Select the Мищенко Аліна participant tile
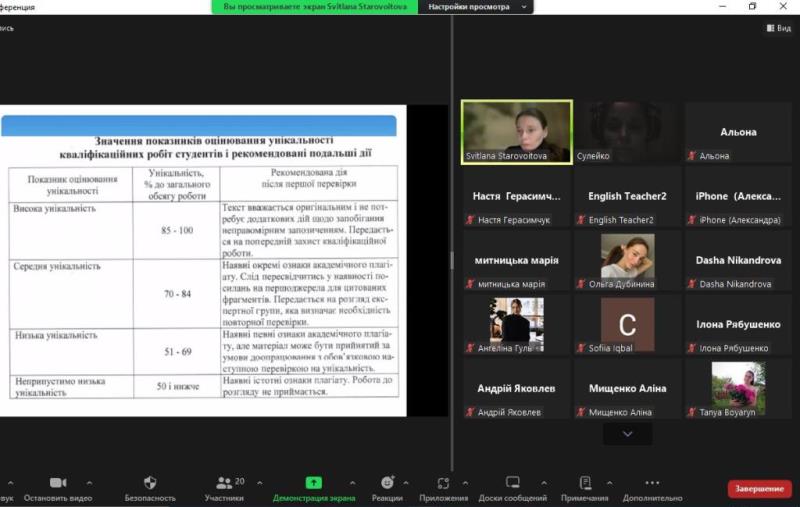The width and height of the screenshot is (800, 507). coord(628,389)
